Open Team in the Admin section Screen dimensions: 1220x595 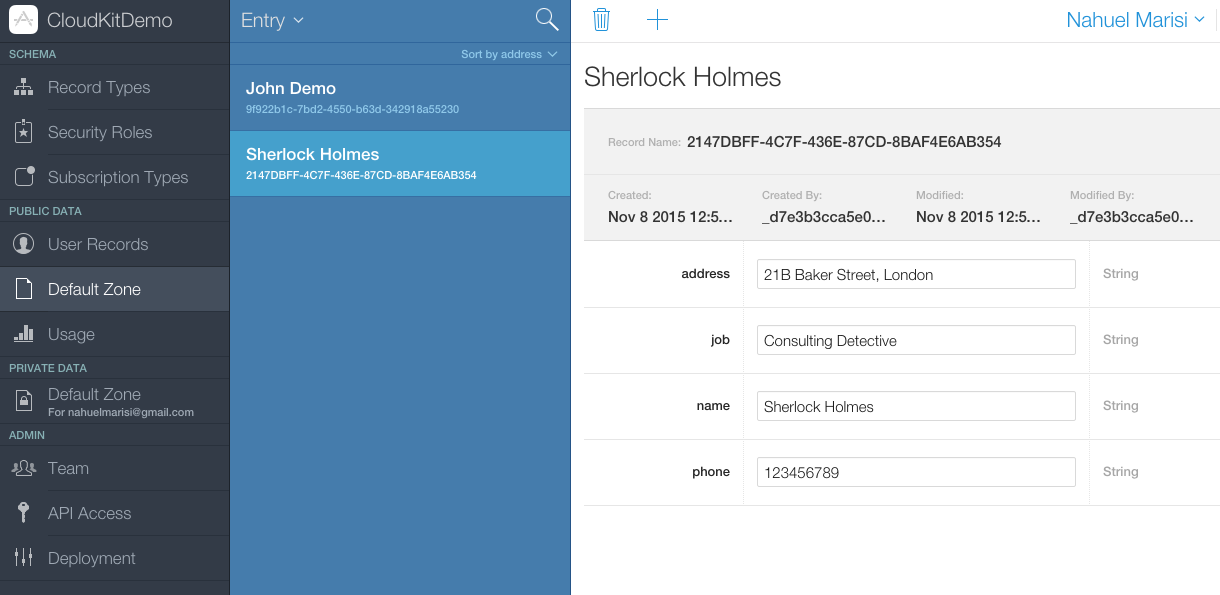(x=114, y=468)
